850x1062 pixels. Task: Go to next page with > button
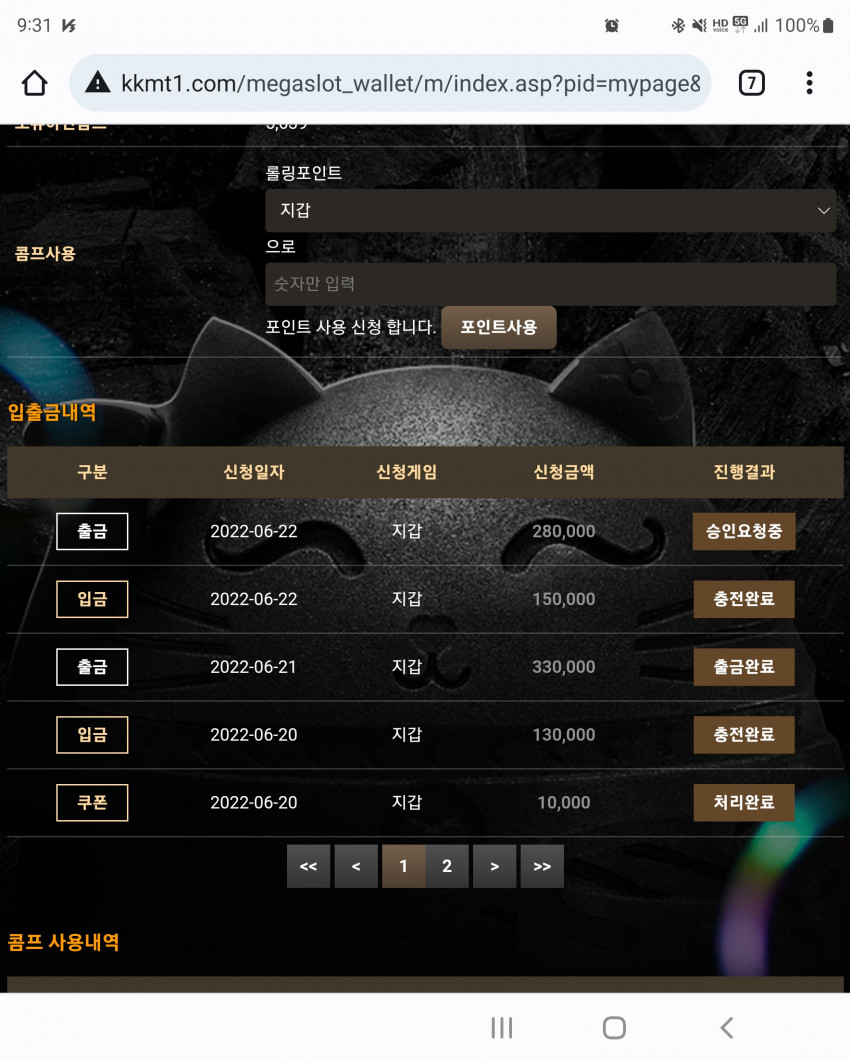click(x=494, y=866)
